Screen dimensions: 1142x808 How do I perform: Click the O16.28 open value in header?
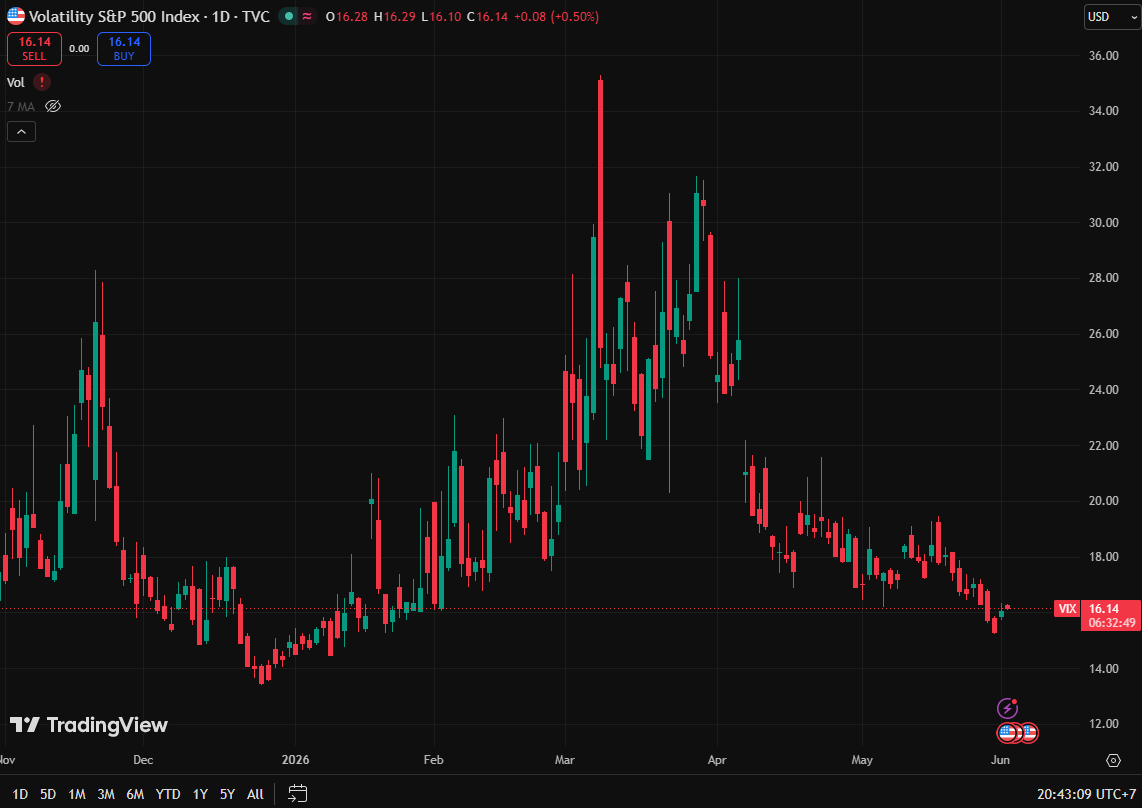[347, 16]
